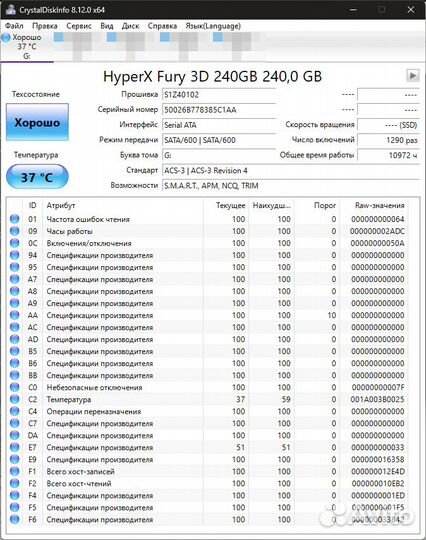Click the Скорость вращения value (SSD)
This screenshot has width=426, height=540.
(x=388, y=125)
